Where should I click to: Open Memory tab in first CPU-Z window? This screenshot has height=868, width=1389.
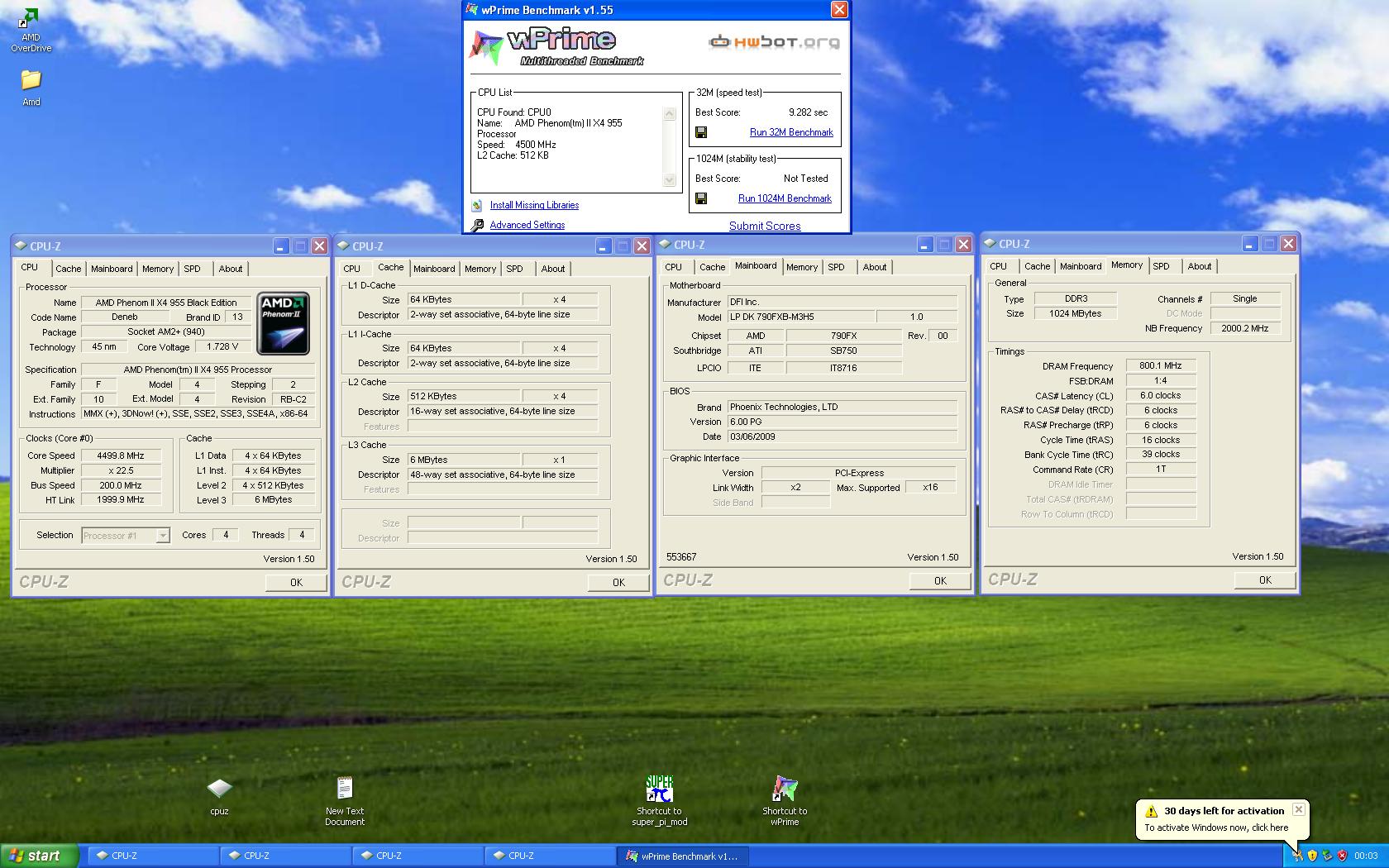pyautogui.click(x=158, y=269)
